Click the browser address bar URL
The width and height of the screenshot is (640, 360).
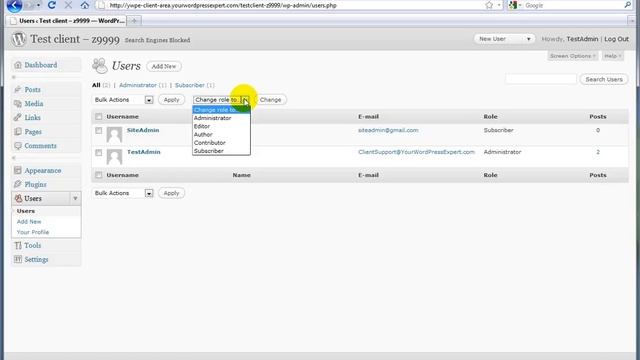(x=223, y=5)
